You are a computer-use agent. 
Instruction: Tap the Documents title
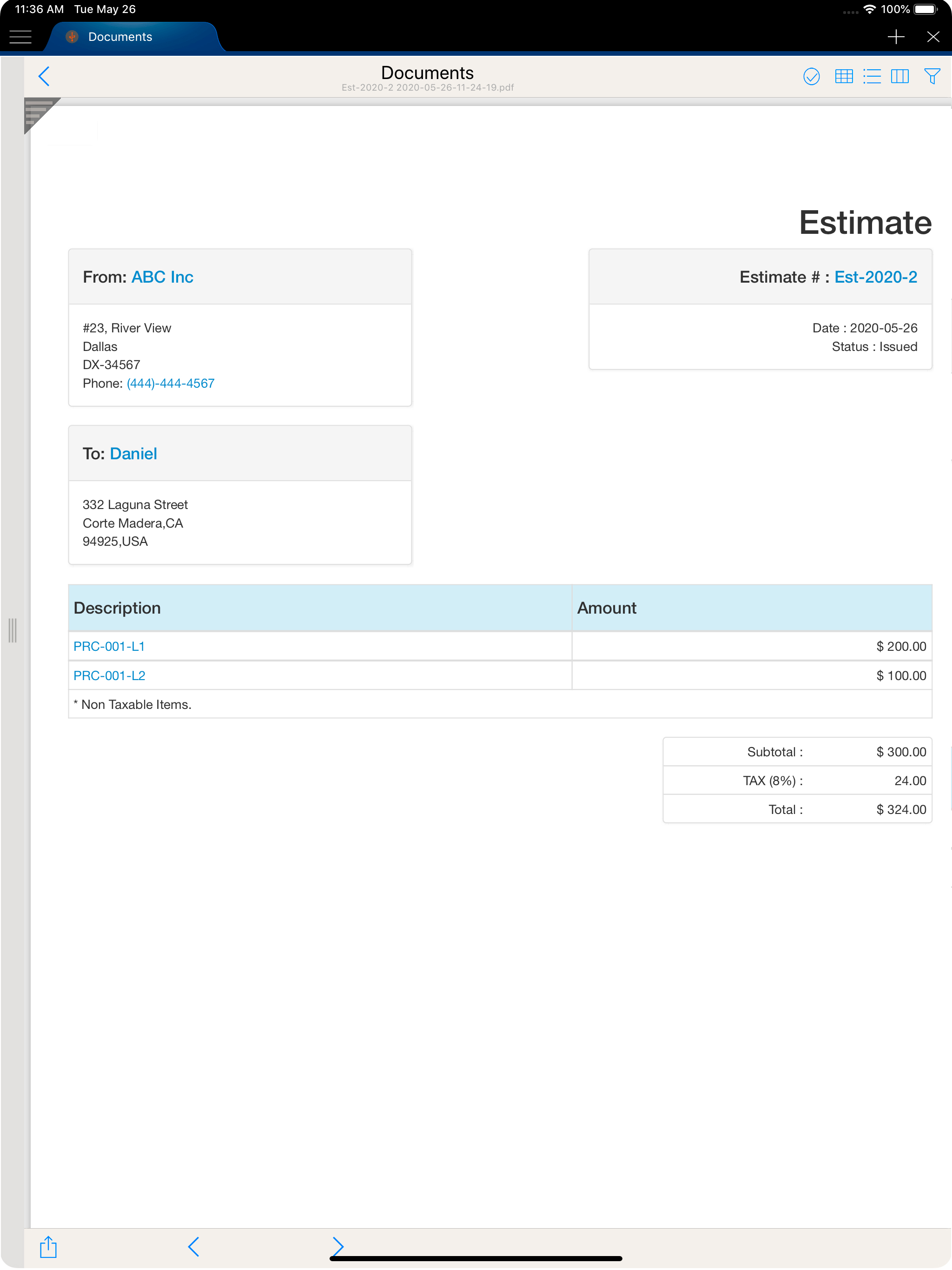click(427, 73)
